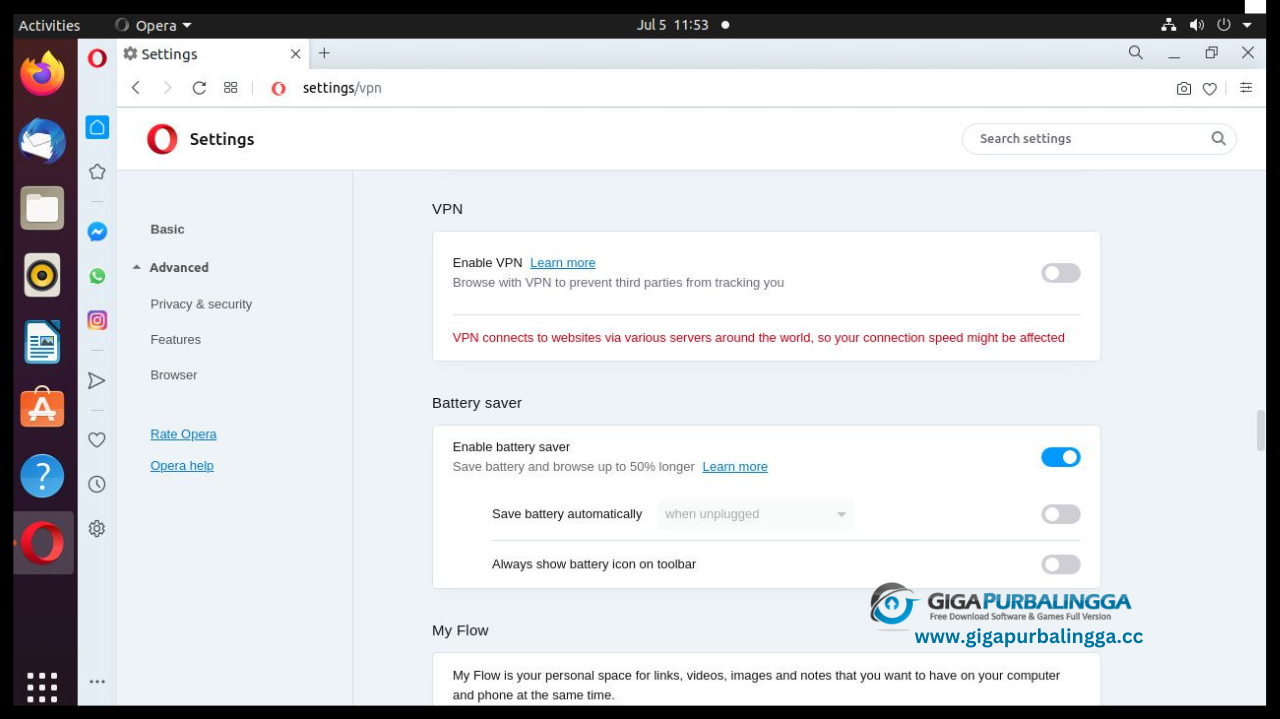This screenshot has width=1280, height=719.
Task: Show Applications grid in dock
Action: (42, 687)
